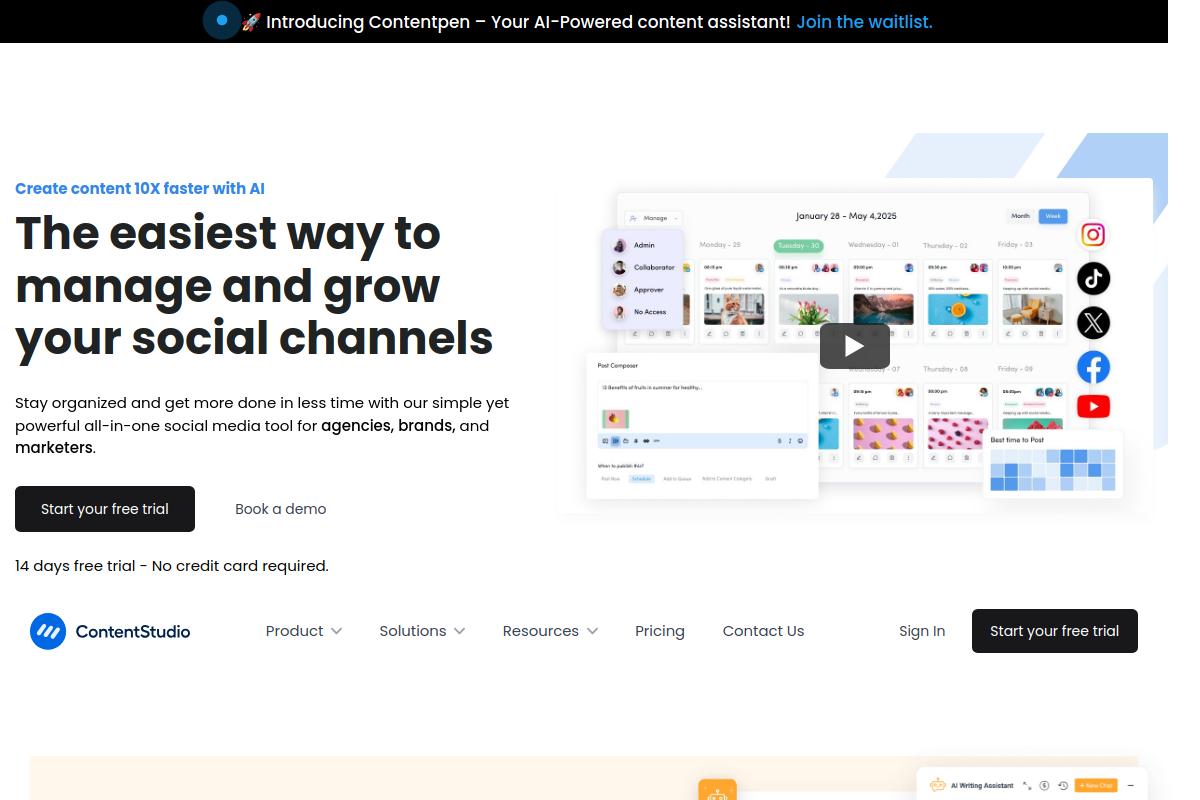The width and height of the screenshot is (1200, 800).
Task: Click the YouTube icon beside the calendar
Action: click(x=1093, y=406)
